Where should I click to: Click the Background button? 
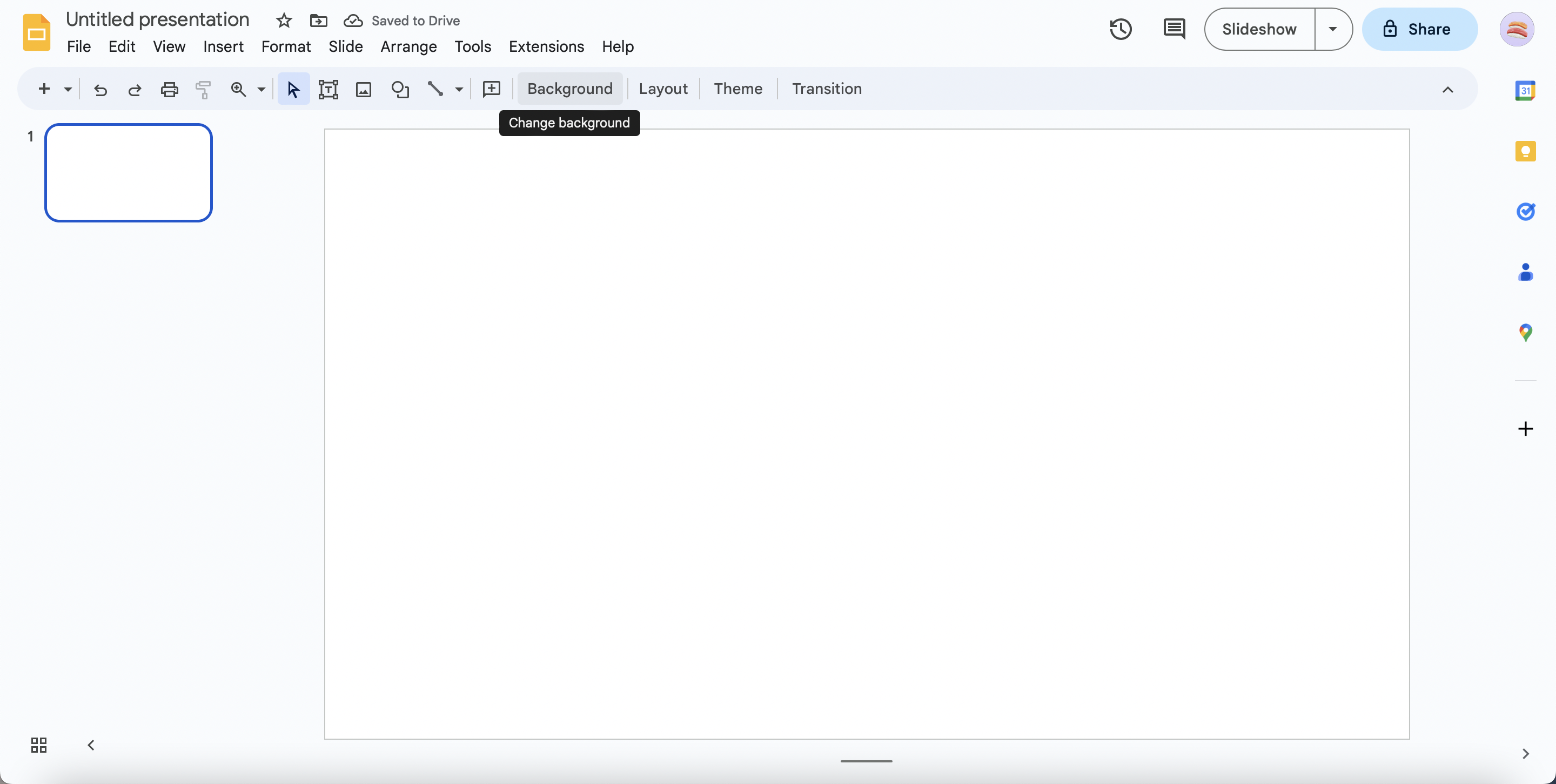tap(569, 89)
